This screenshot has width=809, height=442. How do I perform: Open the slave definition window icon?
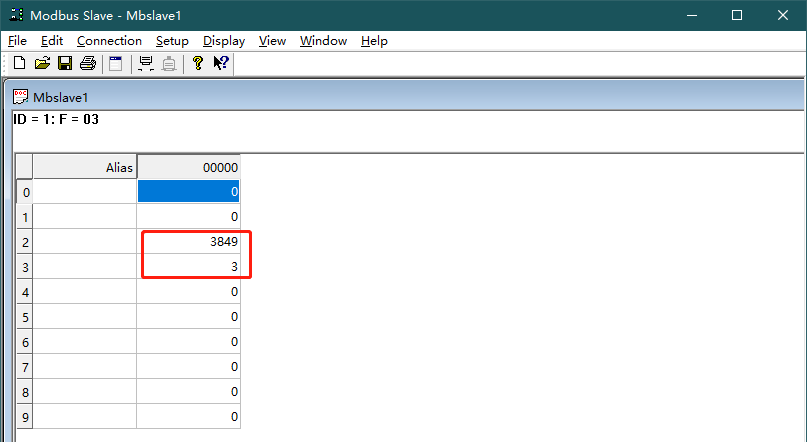[116, 63]
